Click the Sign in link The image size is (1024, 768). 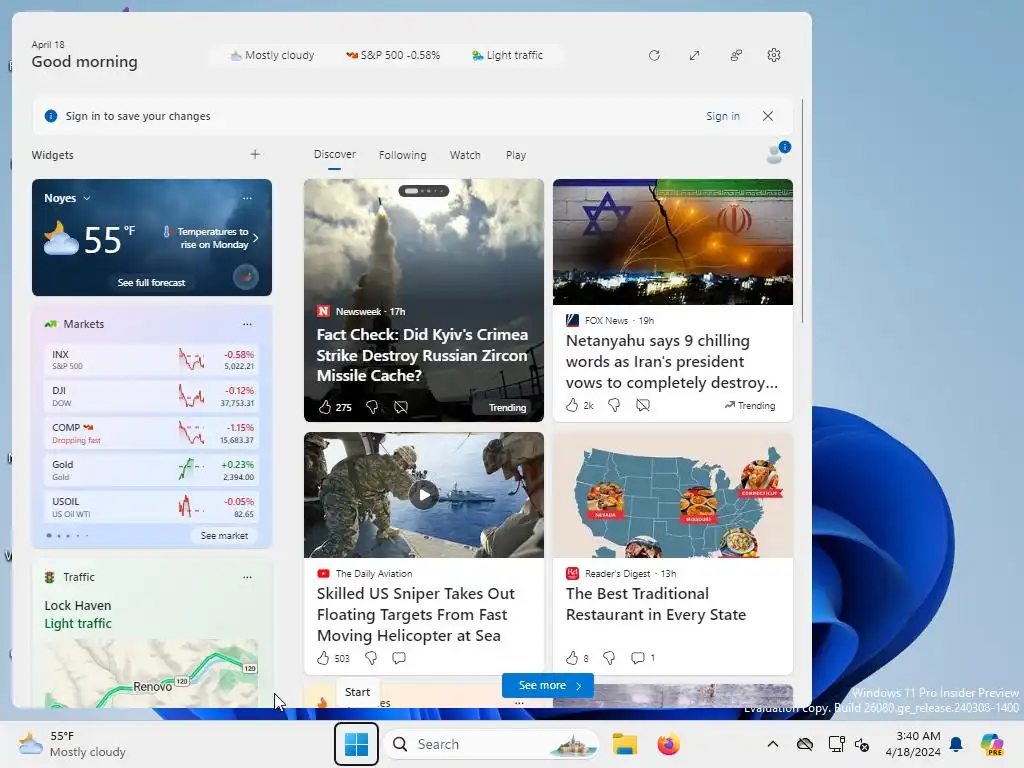722,116
